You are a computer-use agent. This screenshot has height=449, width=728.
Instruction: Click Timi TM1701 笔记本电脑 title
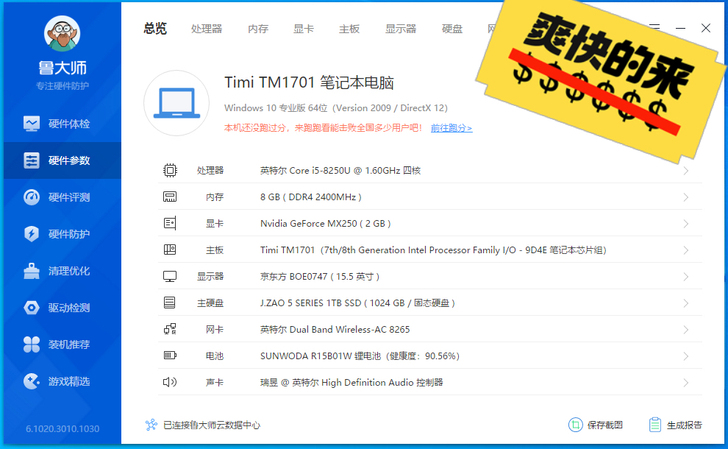(x=309, y=83)
